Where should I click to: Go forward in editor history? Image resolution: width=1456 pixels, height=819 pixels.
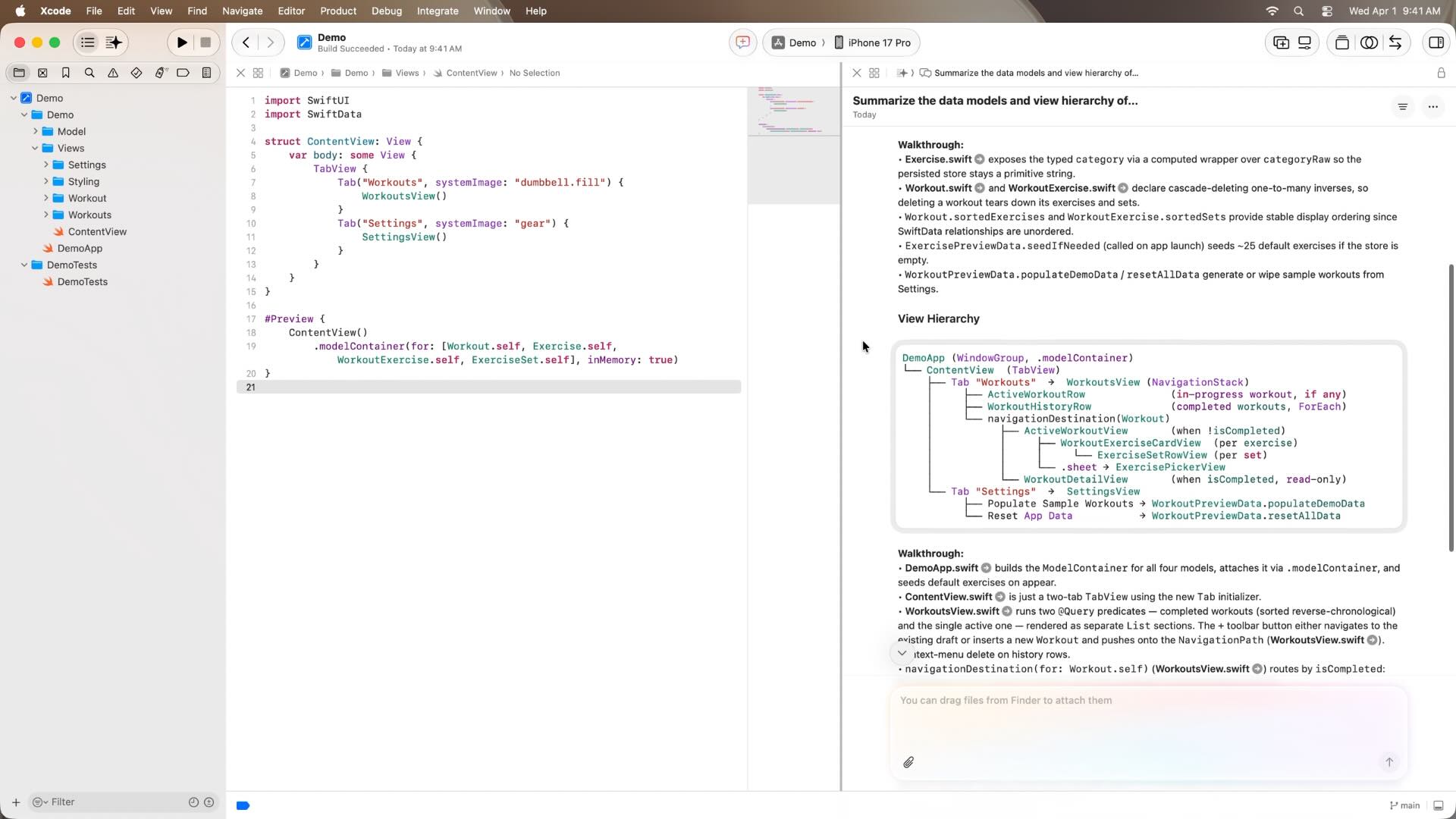tap(270, 42)
